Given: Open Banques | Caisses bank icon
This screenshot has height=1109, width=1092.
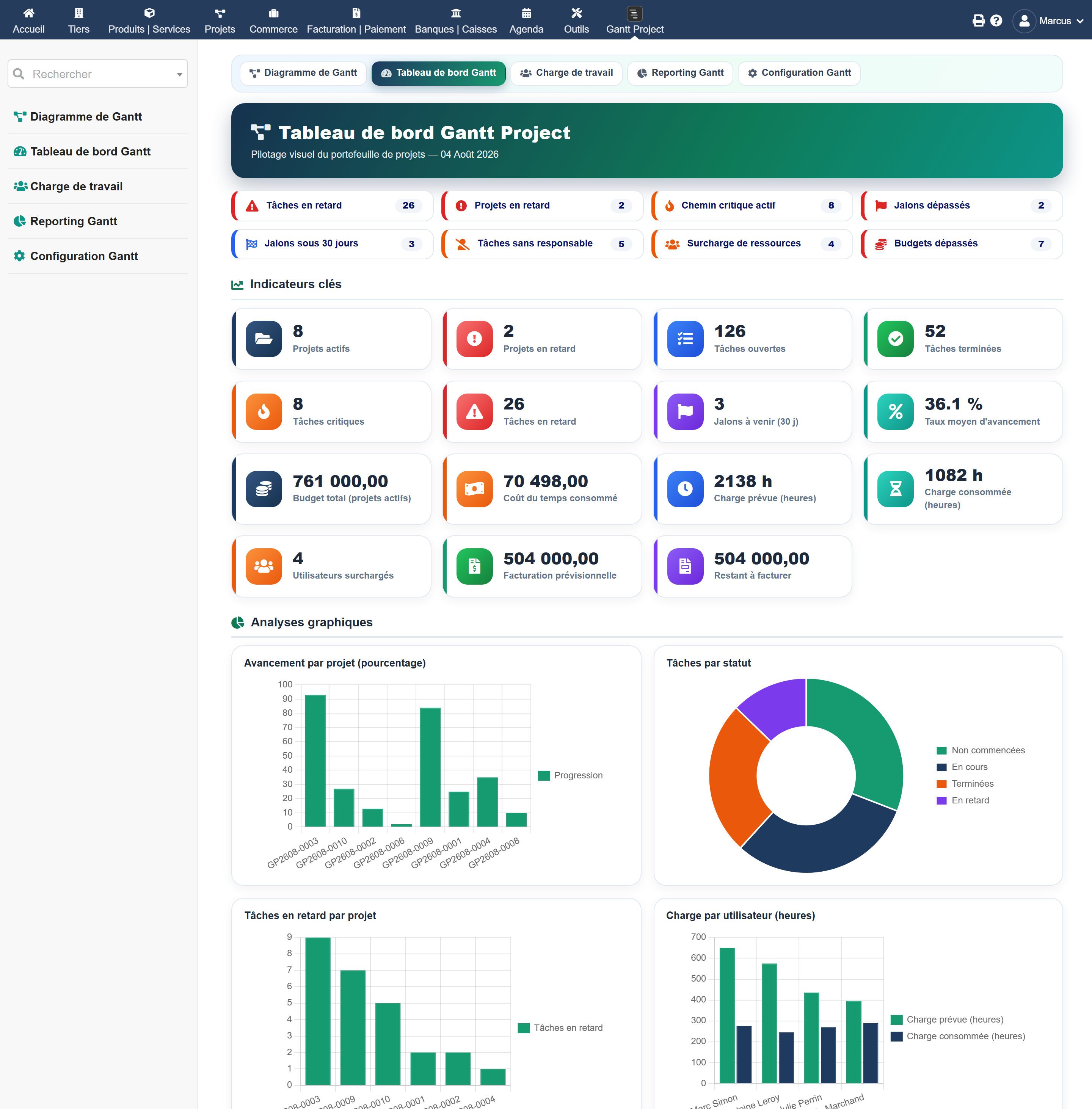Looking at the screenshot, I should [455, 13].
